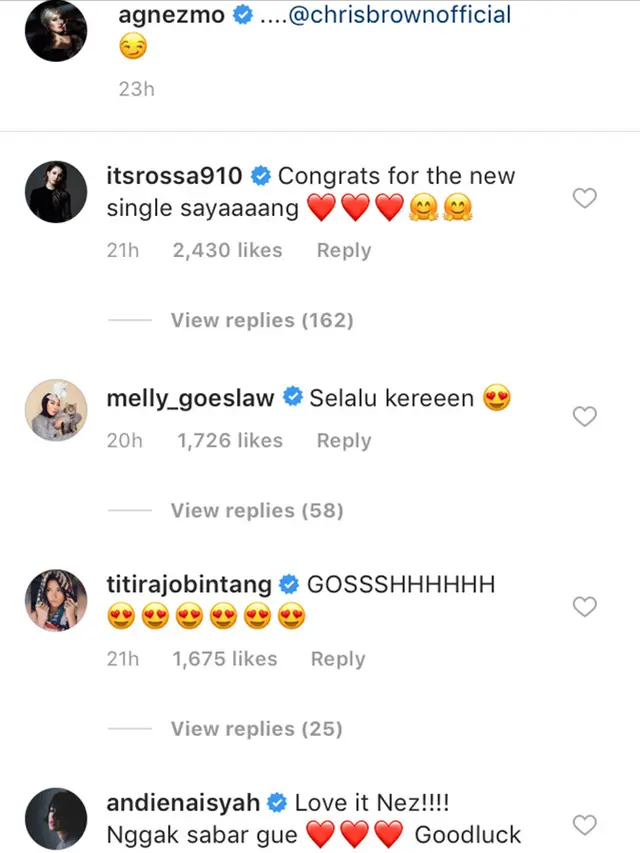
Task: Show the 25 replies under titirajobintang's comment
Action: (x=255, y=729)
